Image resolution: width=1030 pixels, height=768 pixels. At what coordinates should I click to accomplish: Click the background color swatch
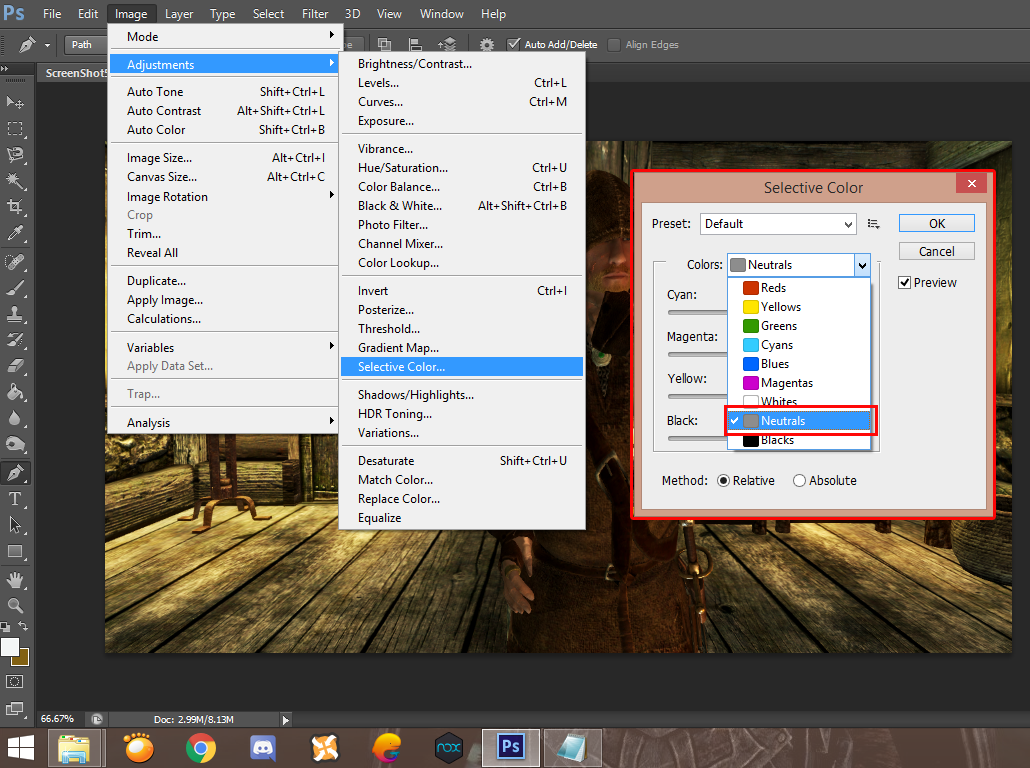click(22, 659)
